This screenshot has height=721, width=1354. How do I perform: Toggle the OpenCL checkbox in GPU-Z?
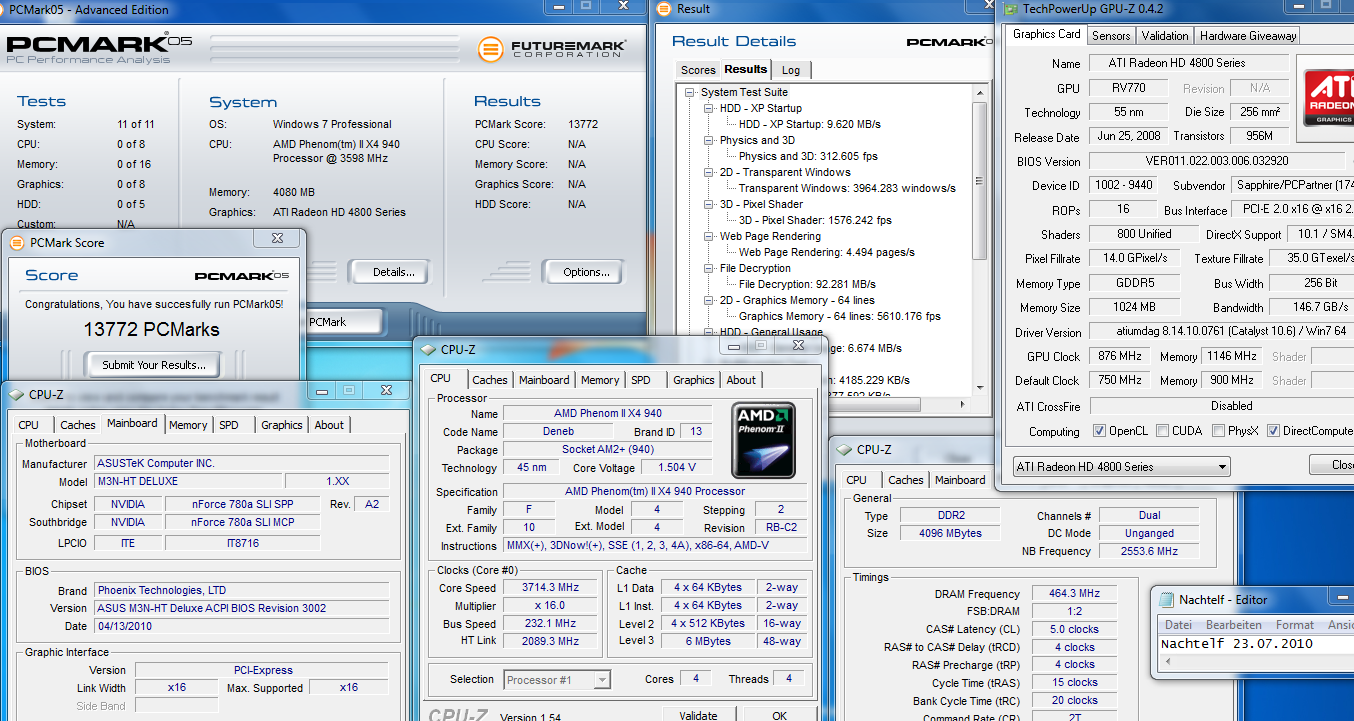[1100, 431]
